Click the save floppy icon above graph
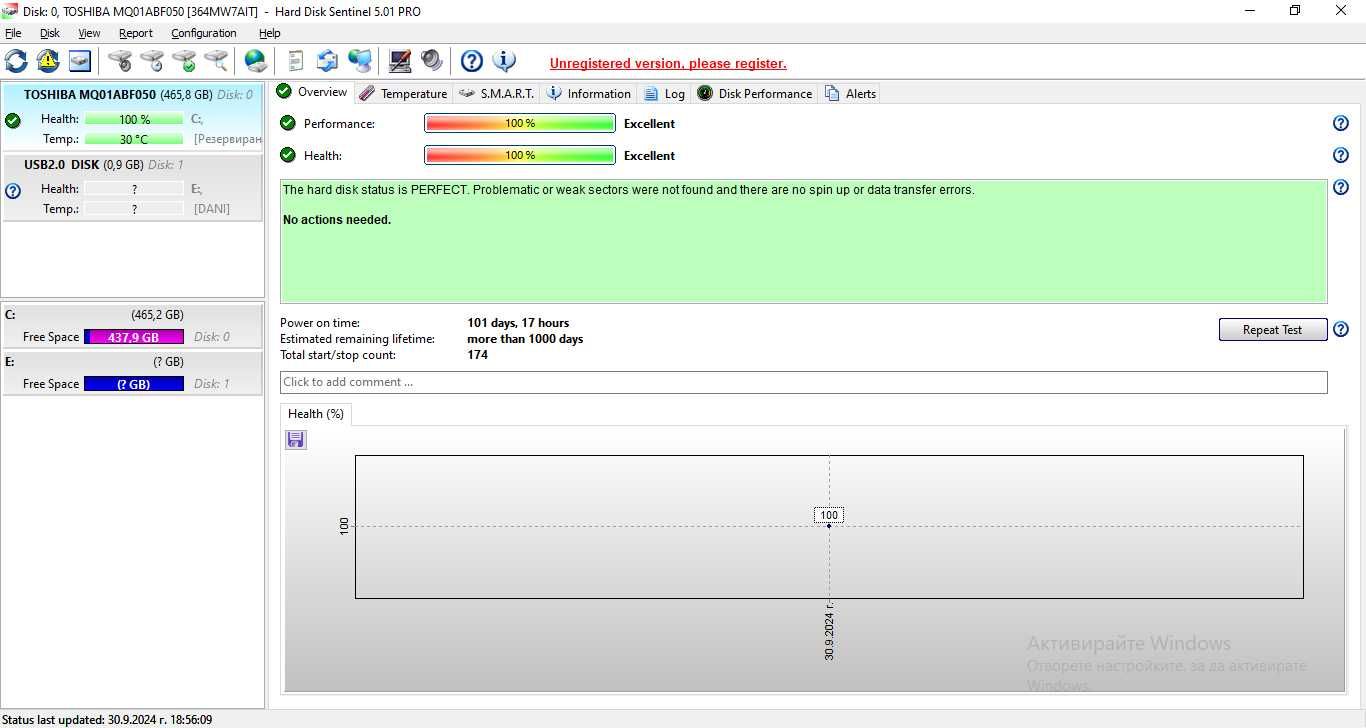This screenshot has width=1366, height=728. point(295,440)
